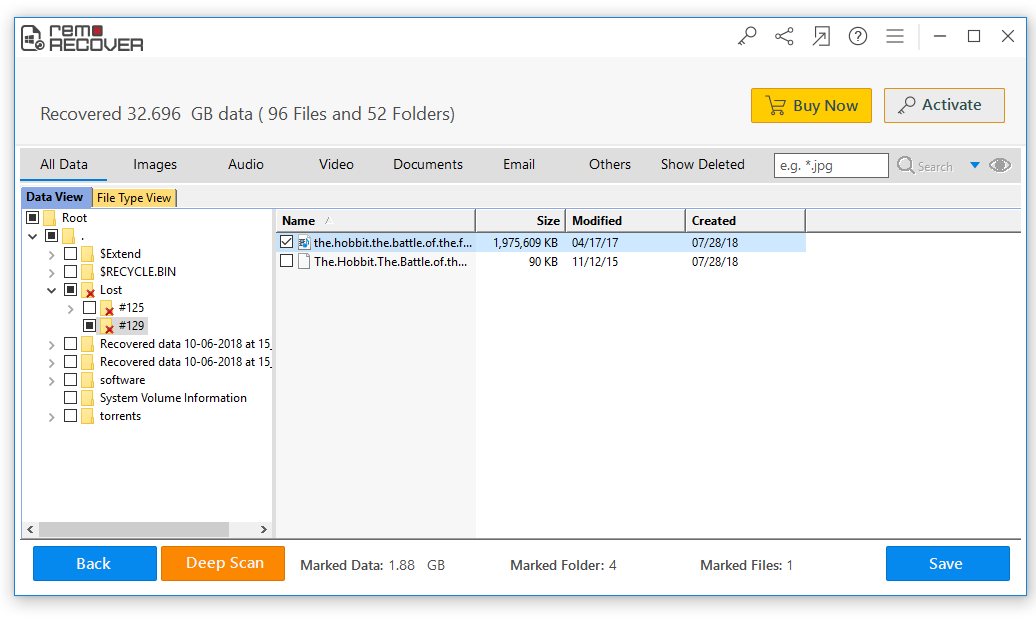Click the software folder icon
The width and height of the screenshot is (1036, 620).
(x=88, y=380)
